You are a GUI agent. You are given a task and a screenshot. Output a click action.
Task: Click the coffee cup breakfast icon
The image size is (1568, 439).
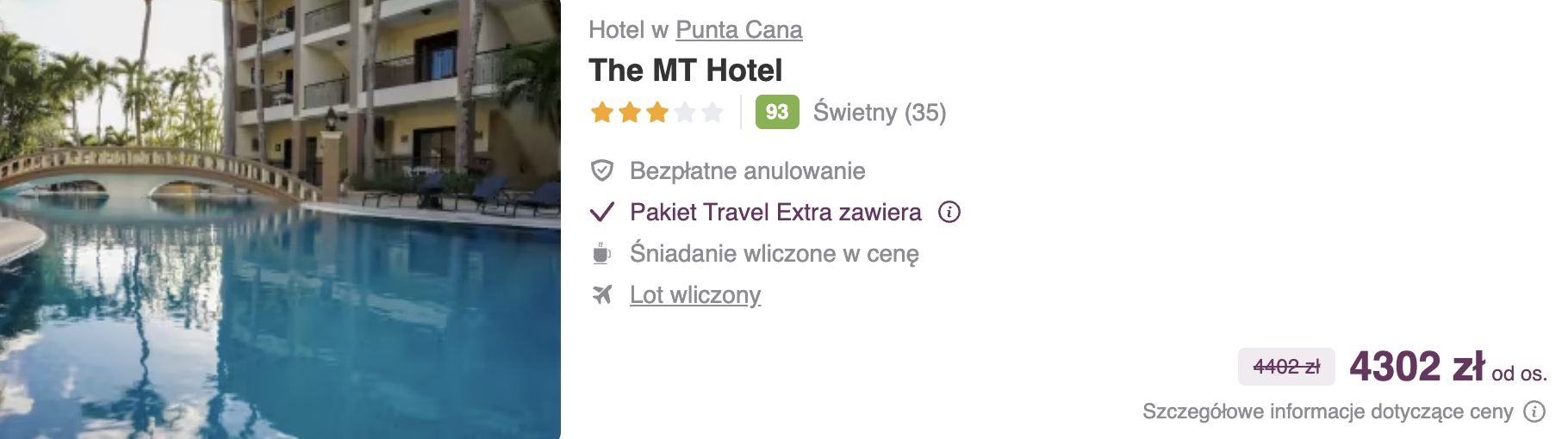coord(601,253)
